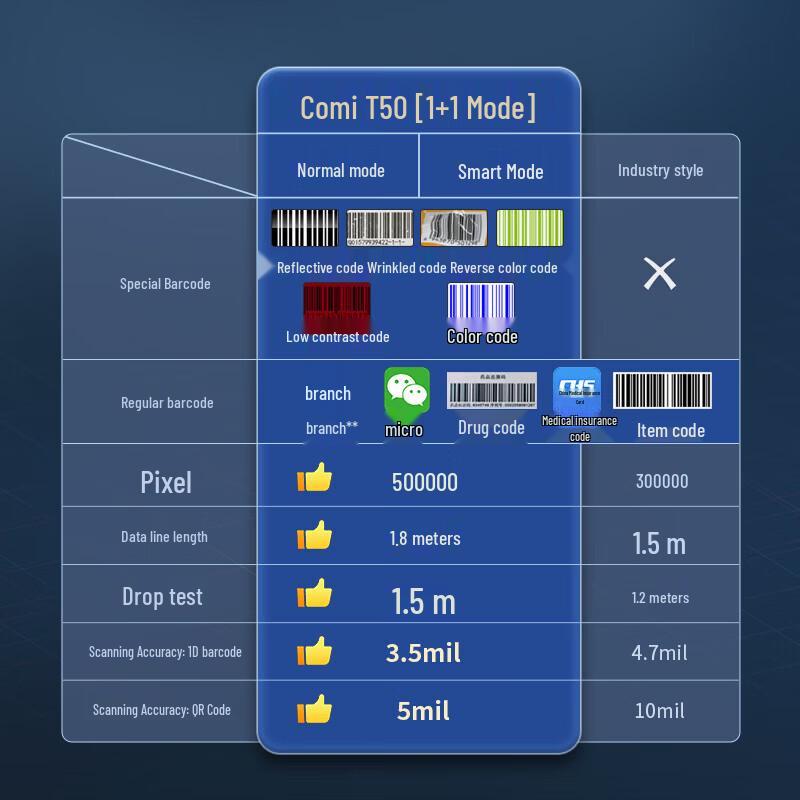800x800 pixels.
Task: Click Scanning Accuracy: 1D barcode label
Action: [165, 652]
